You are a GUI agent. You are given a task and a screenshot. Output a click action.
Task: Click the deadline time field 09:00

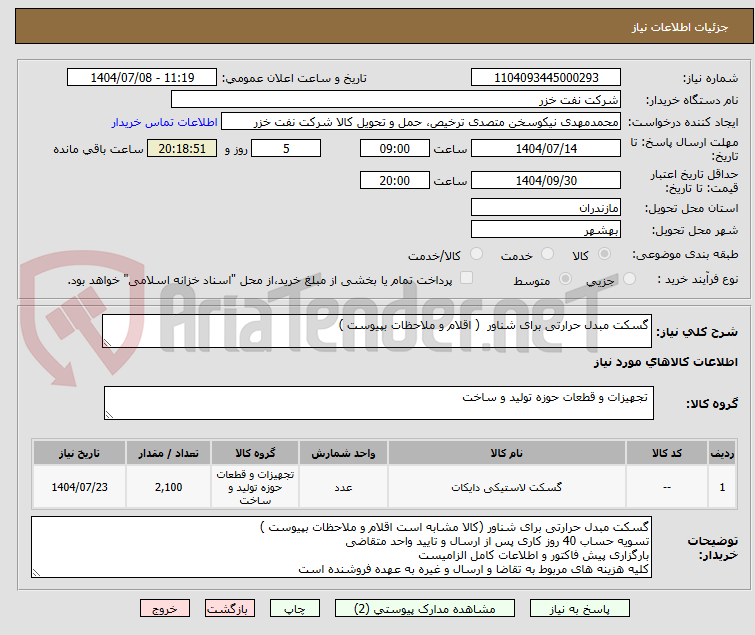pyautogui.click(x=394, y=148)
